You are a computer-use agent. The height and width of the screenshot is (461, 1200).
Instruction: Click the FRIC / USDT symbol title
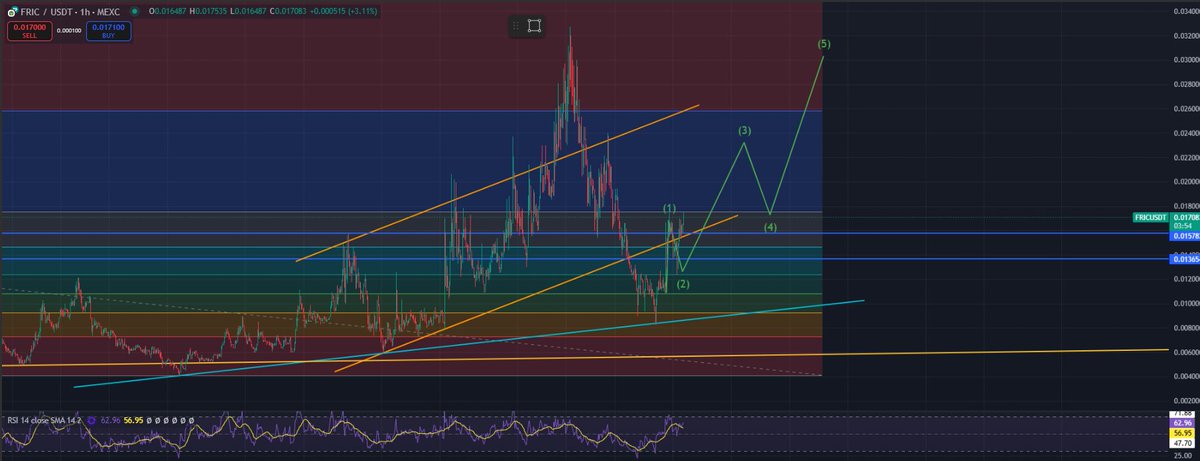pyautogui.click(x=48, y=10)
